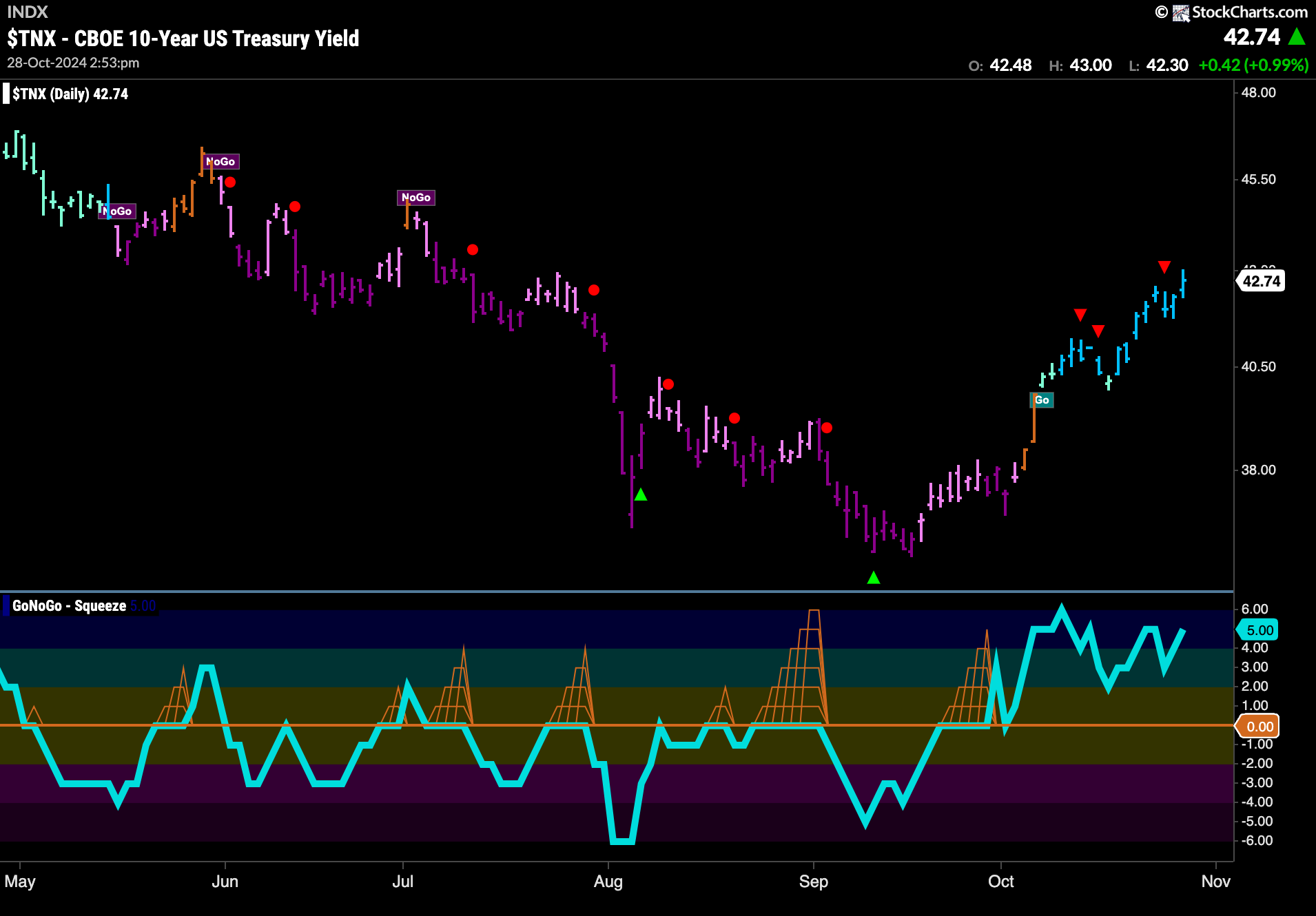Click the date stamp 28-Oct-2024 2:53pm
Screen dimensions: 1316x916
[x=73, y=63]
